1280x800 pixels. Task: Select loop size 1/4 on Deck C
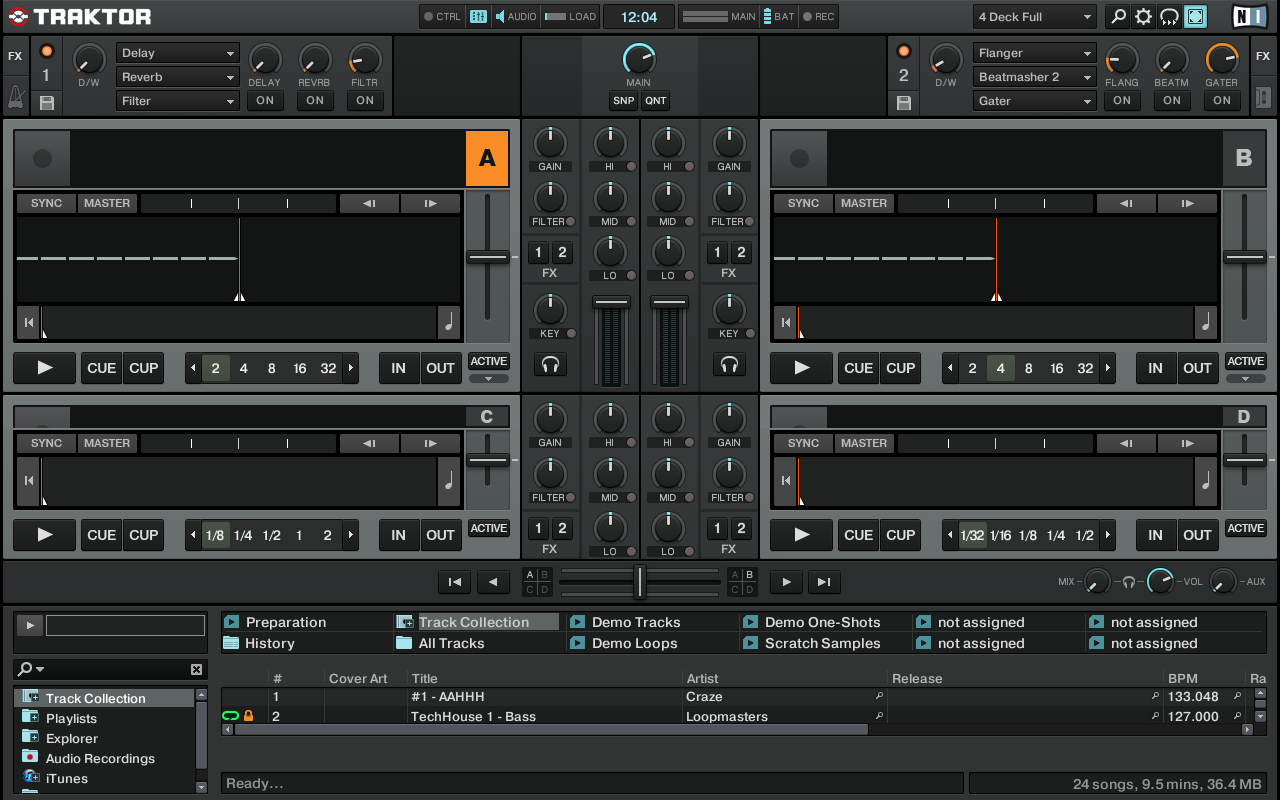tap(243, 535)
